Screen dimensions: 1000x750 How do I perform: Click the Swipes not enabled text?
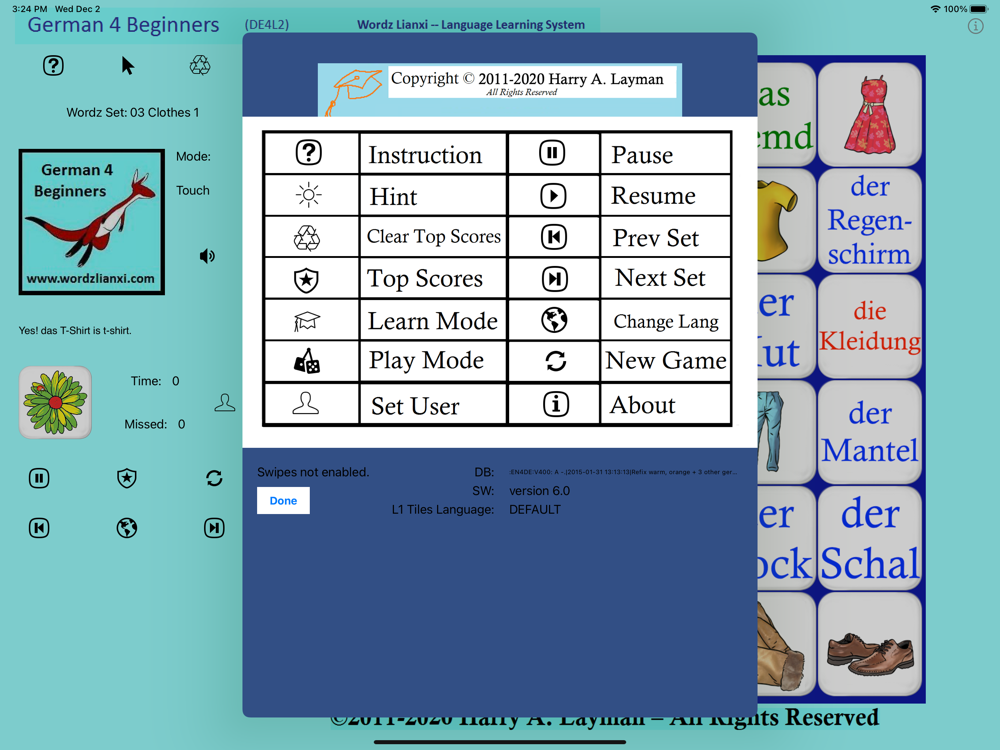pos(313,472)
